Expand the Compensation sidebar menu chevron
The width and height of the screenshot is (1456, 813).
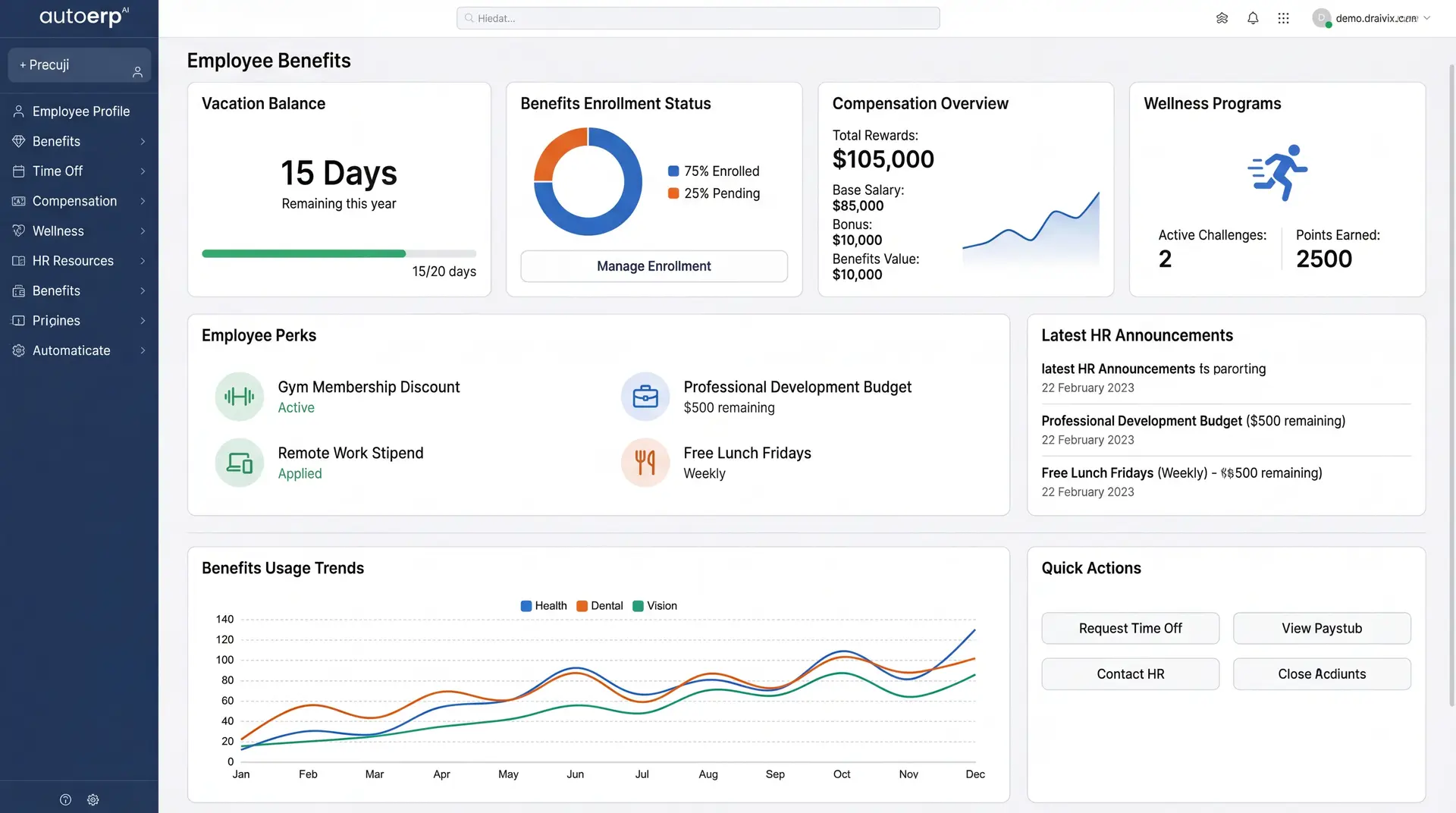click(x=143, y=201)
